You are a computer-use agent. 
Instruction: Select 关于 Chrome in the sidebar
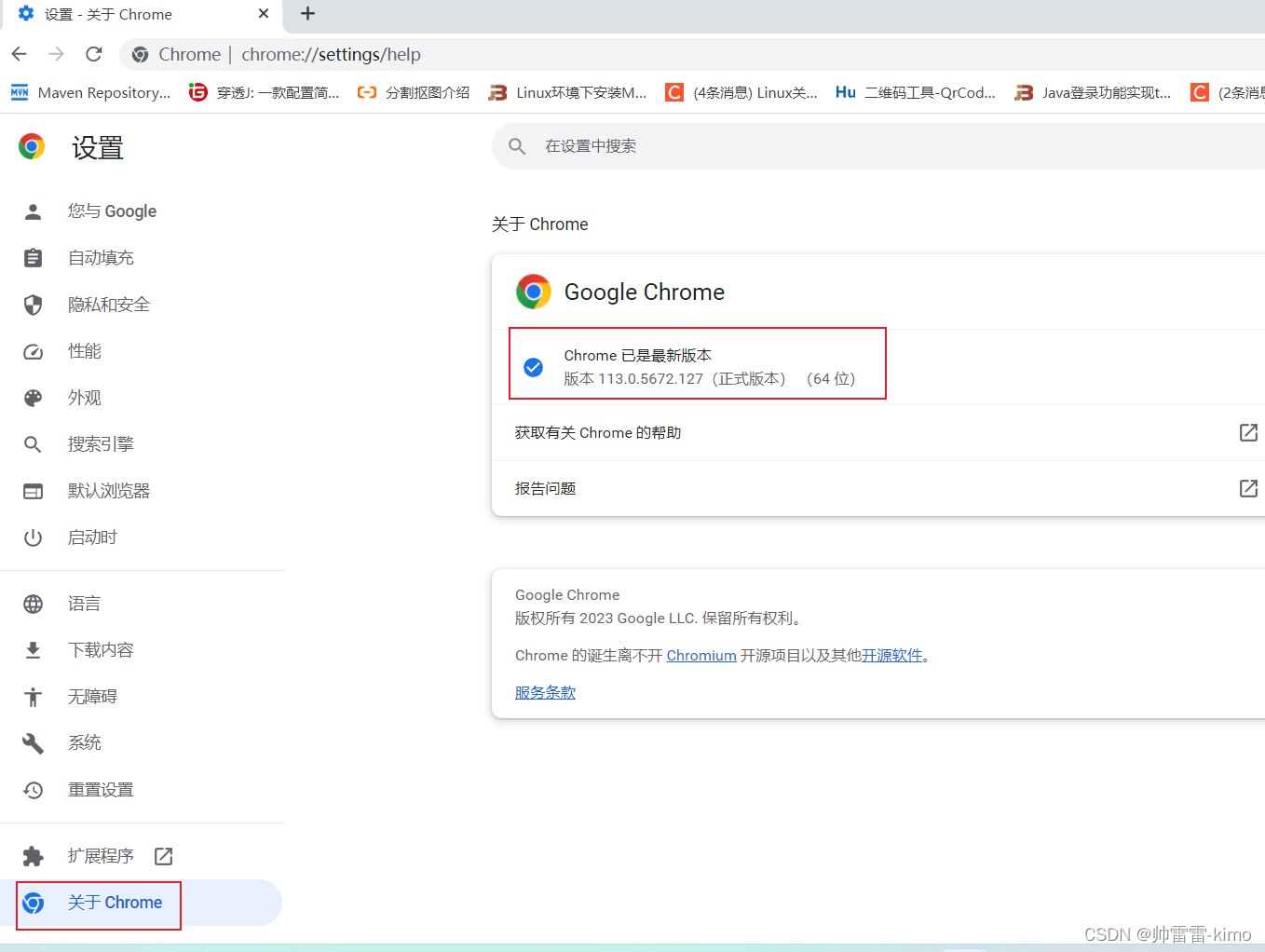click(x=142, y=903)
